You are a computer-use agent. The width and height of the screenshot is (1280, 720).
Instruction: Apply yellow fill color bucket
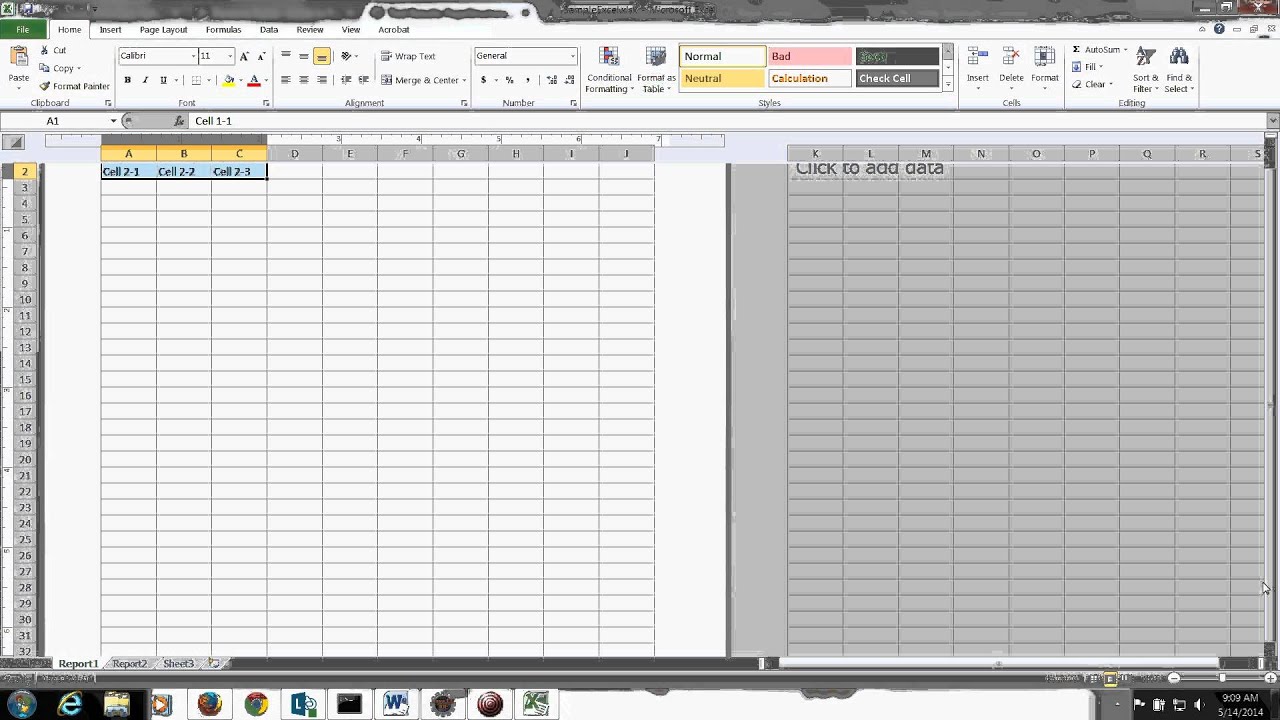(x=229, y=80)
